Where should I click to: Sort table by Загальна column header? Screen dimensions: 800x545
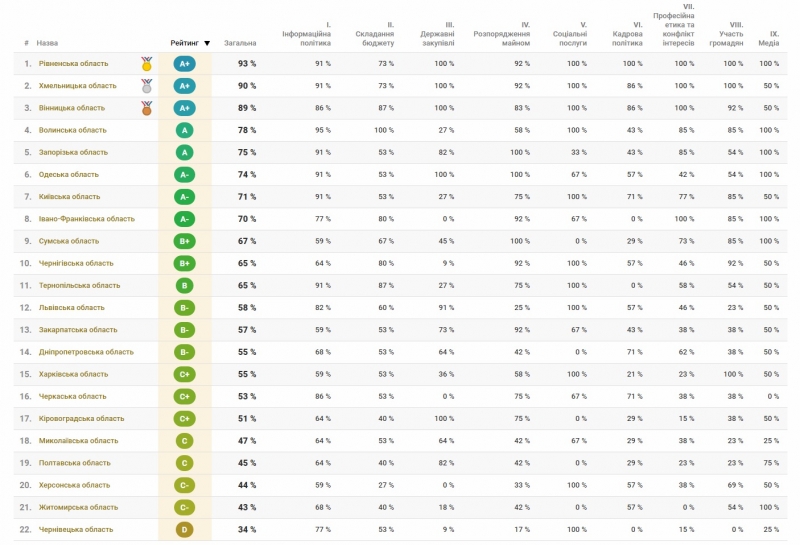coord(240,44)
